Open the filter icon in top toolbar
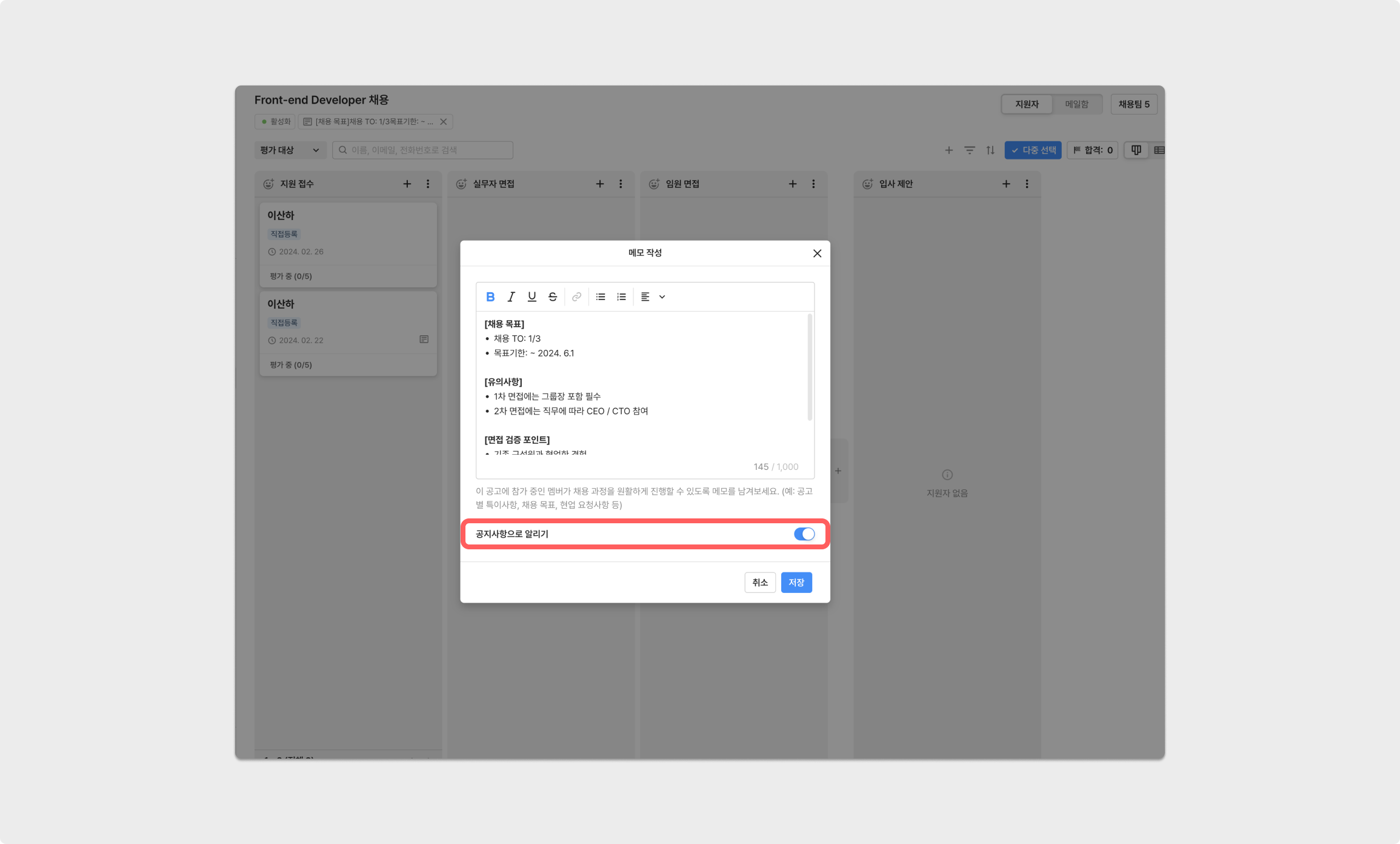Image resolution: width=1400 pixels, height=844 pixels. 969,150
